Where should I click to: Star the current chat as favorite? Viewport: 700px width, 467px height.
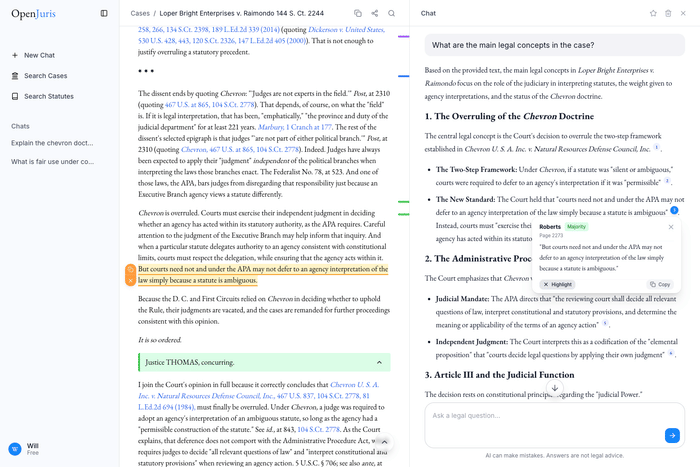click(x=653, y=13)
